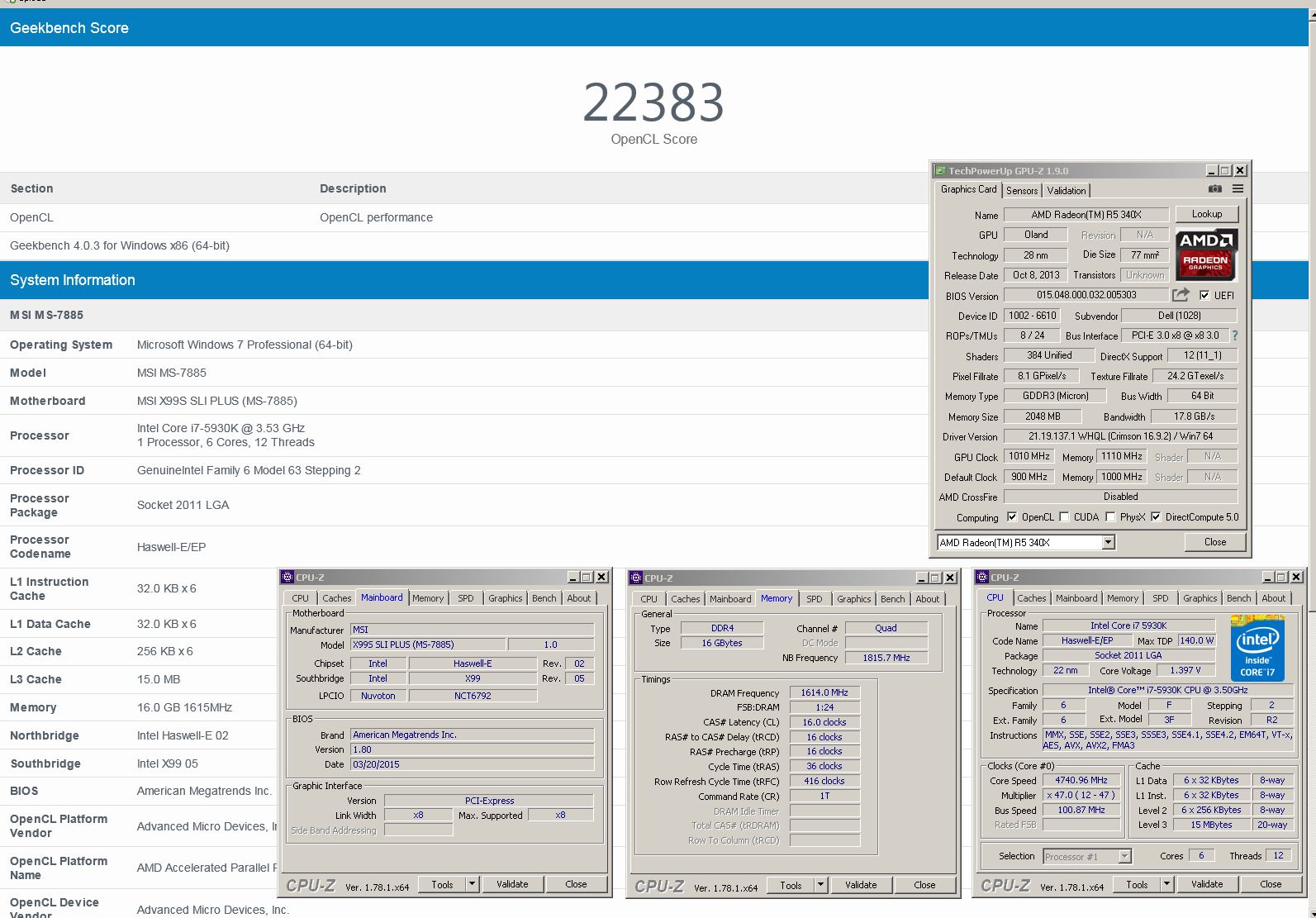
Task: Open the Bench tab in CPU-Z Memory window
Action: [x=892, y=599]
